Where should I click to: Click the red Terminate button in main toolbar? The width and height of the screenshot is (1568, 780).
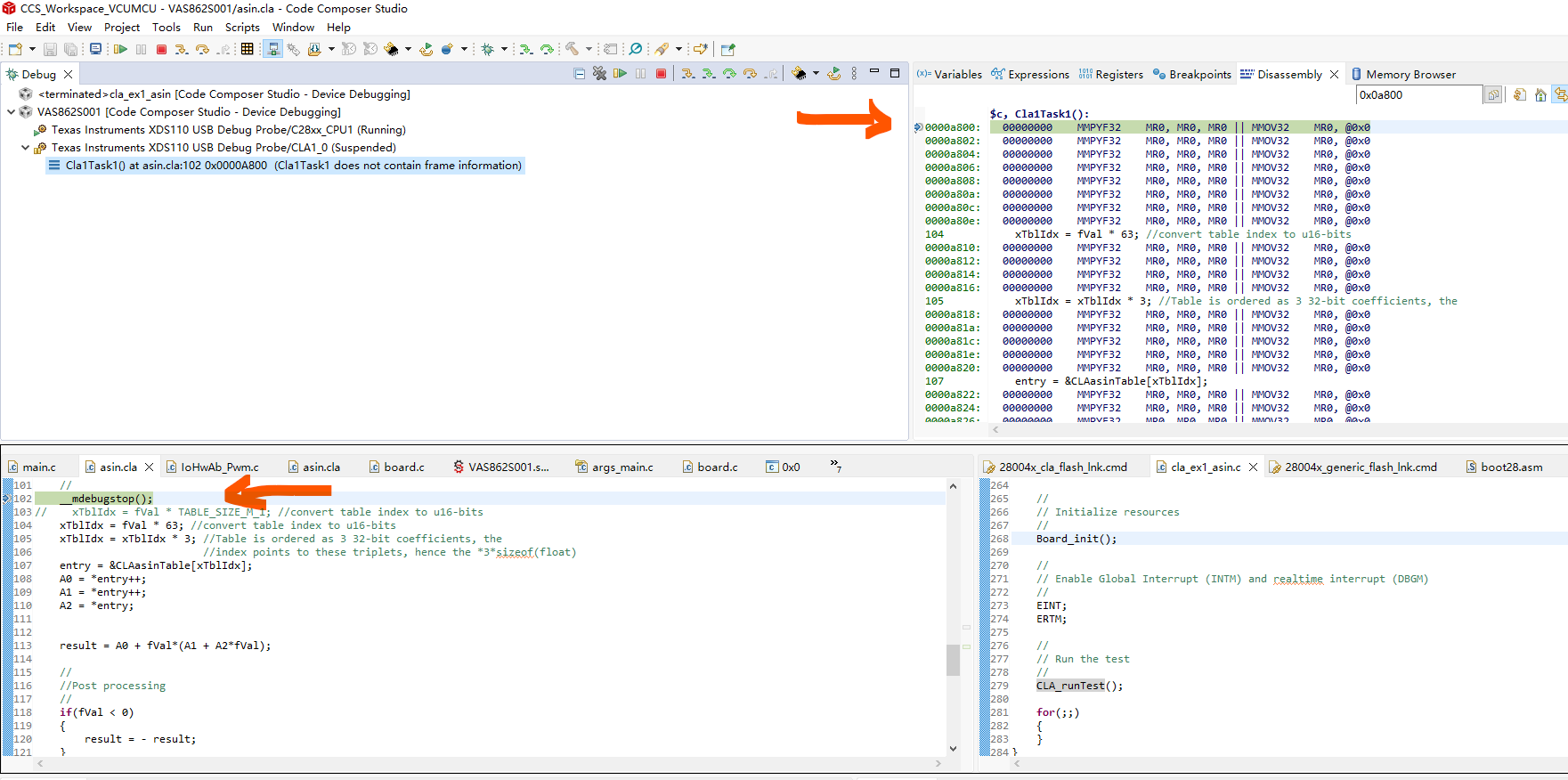coord(161,50)
